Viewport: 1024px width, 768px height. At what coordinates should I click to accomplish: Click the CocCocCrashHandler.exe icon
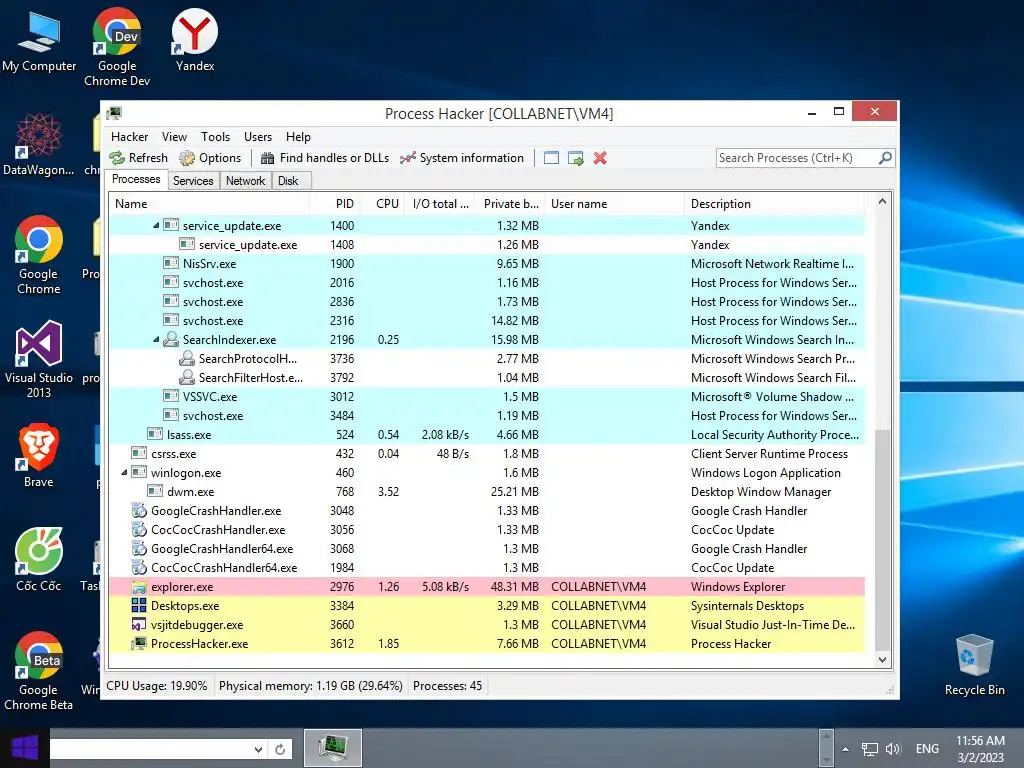(139, 530)
